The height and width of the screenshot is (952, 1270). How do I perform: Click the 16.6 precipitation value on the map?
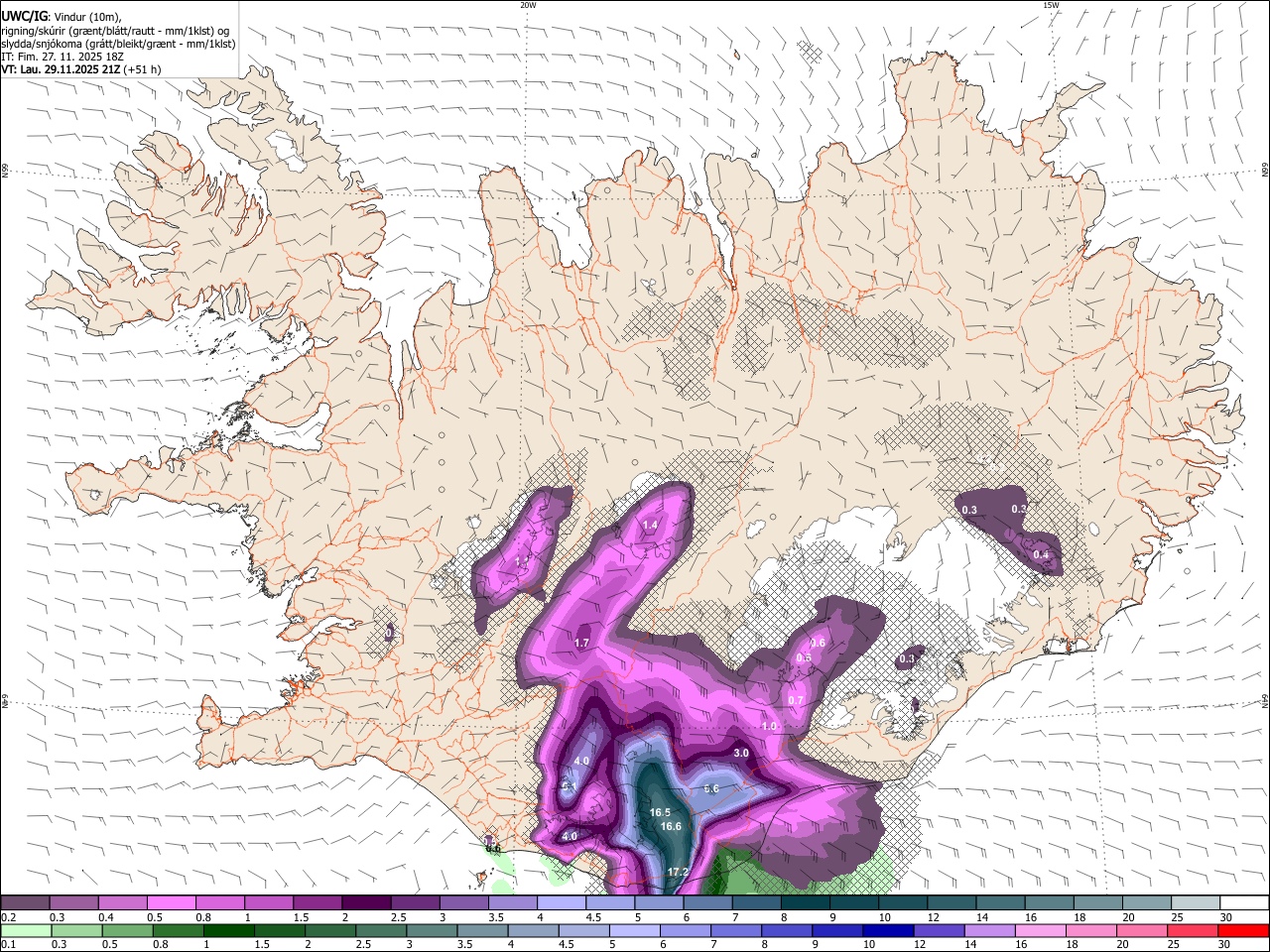pyautogui.click(x=671, y=826)
